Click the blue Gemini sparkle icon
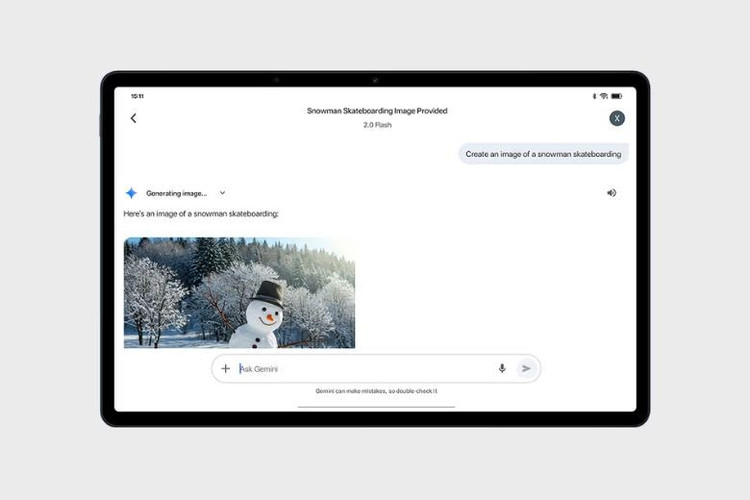 tap(131, 193)
